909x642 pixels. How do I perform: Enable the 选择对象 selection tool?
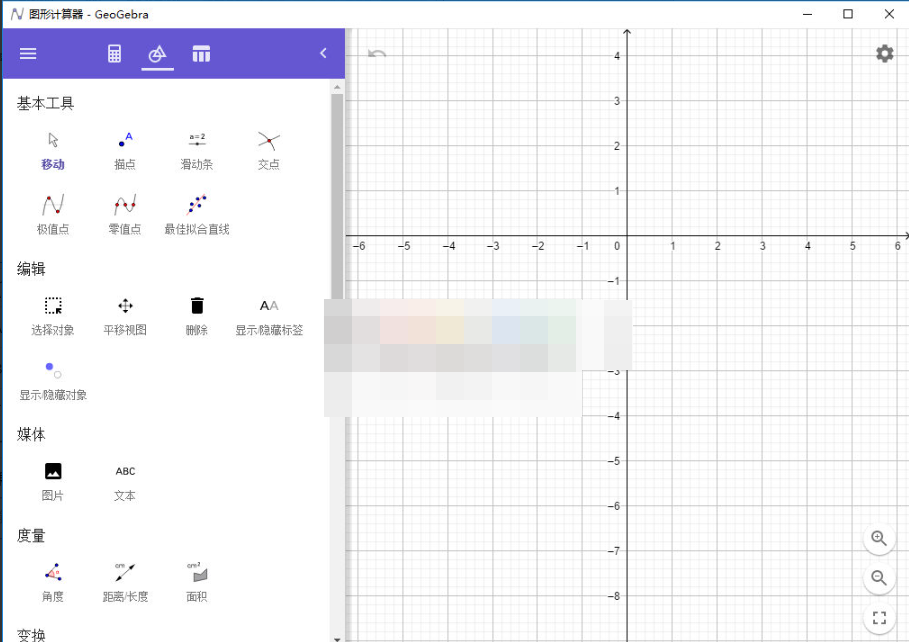[x=51, y=313]
